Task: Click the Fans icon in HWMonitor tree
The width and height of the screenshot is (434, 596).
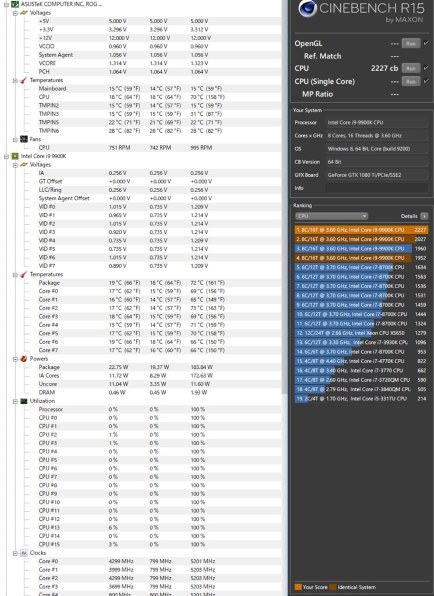Action: point(24,139)
